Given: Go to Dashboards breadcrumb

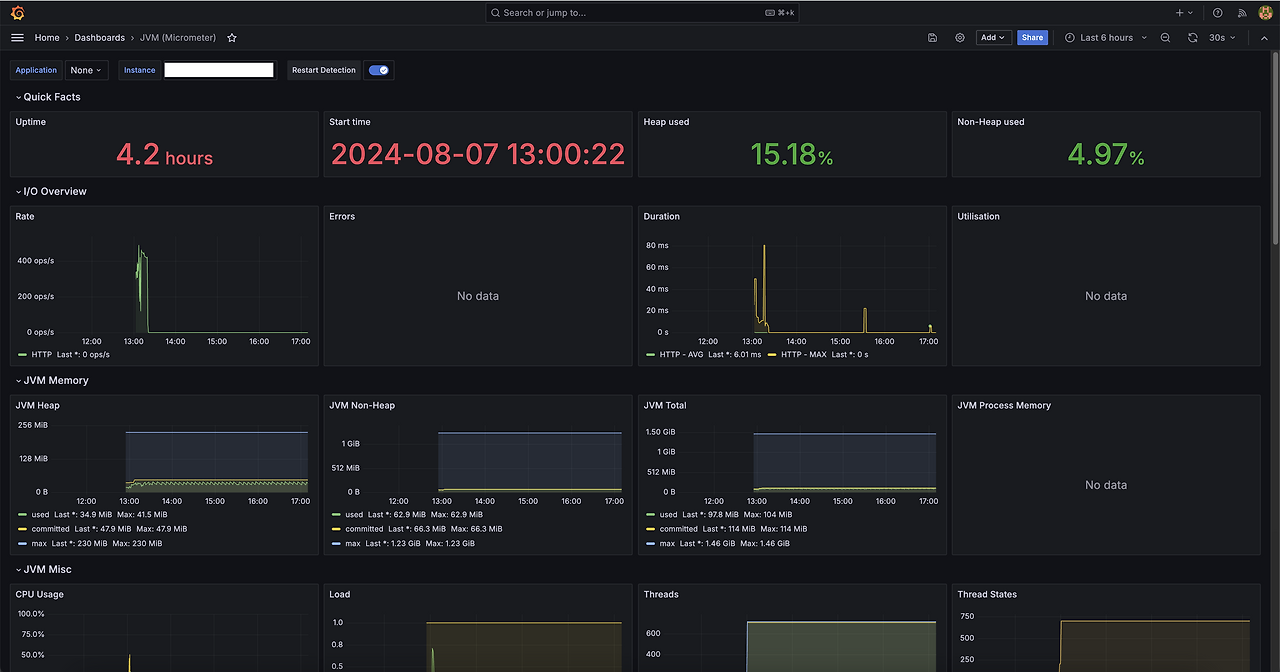Looking at the screenshot, I should coord(100,37).
